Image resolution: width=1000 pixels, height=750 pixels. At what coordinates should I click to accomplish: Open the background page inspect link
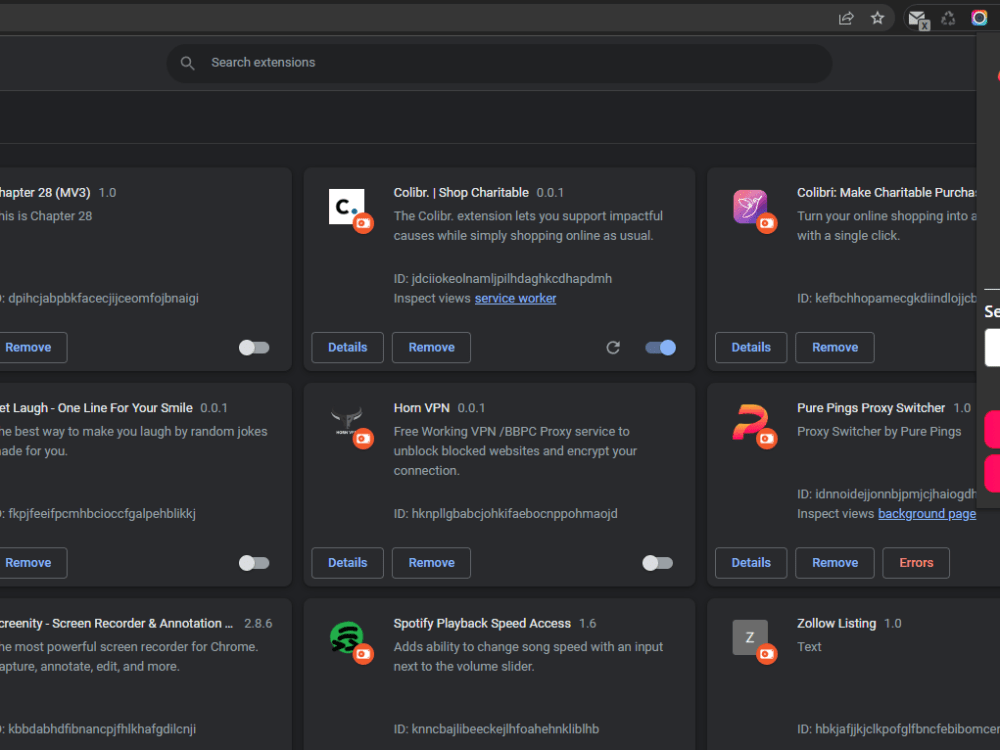coord(927,514)
